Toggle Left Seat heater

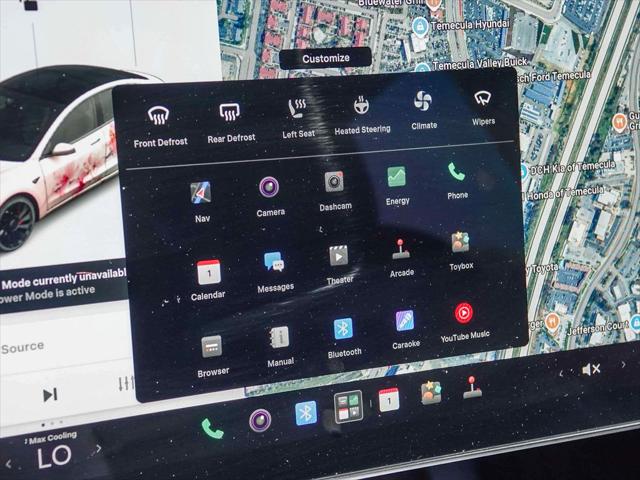[298, 118]
